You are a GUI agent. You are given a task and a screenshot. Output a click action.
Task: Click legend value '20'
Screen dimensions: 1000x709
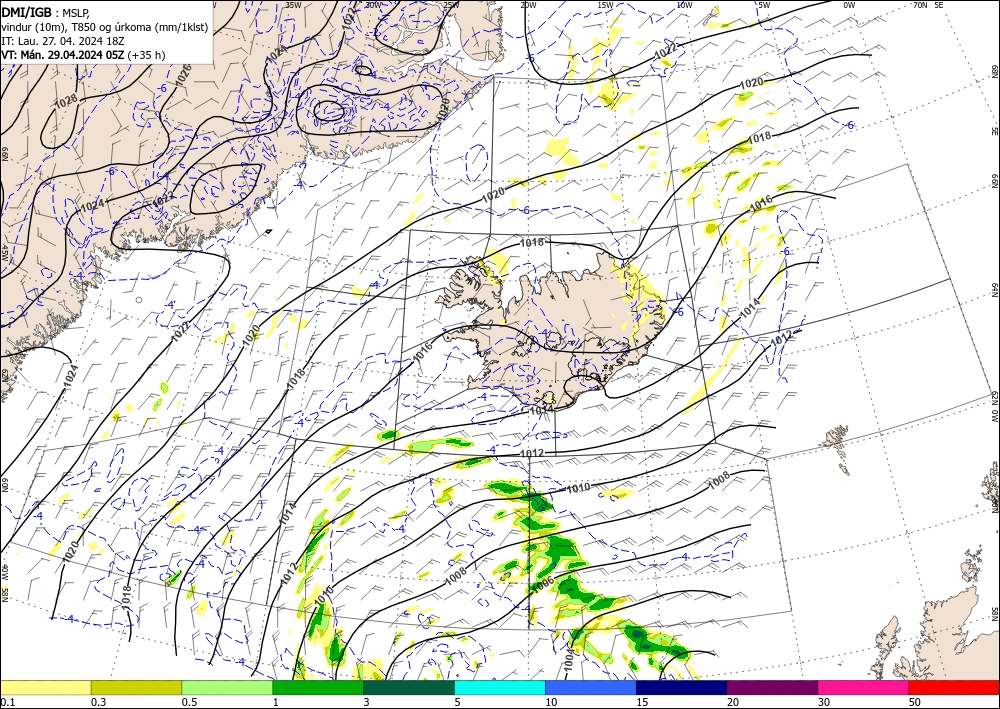click(733, 702)
